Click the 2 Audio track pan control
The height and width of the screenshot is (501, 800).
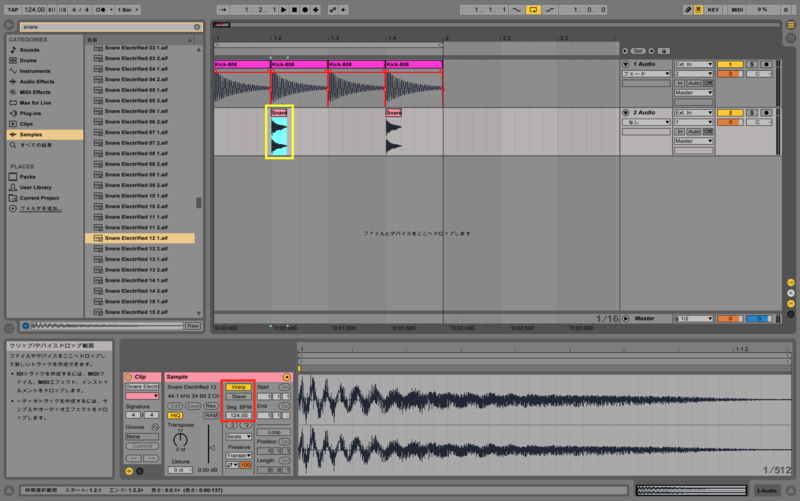tap(758, 122)
